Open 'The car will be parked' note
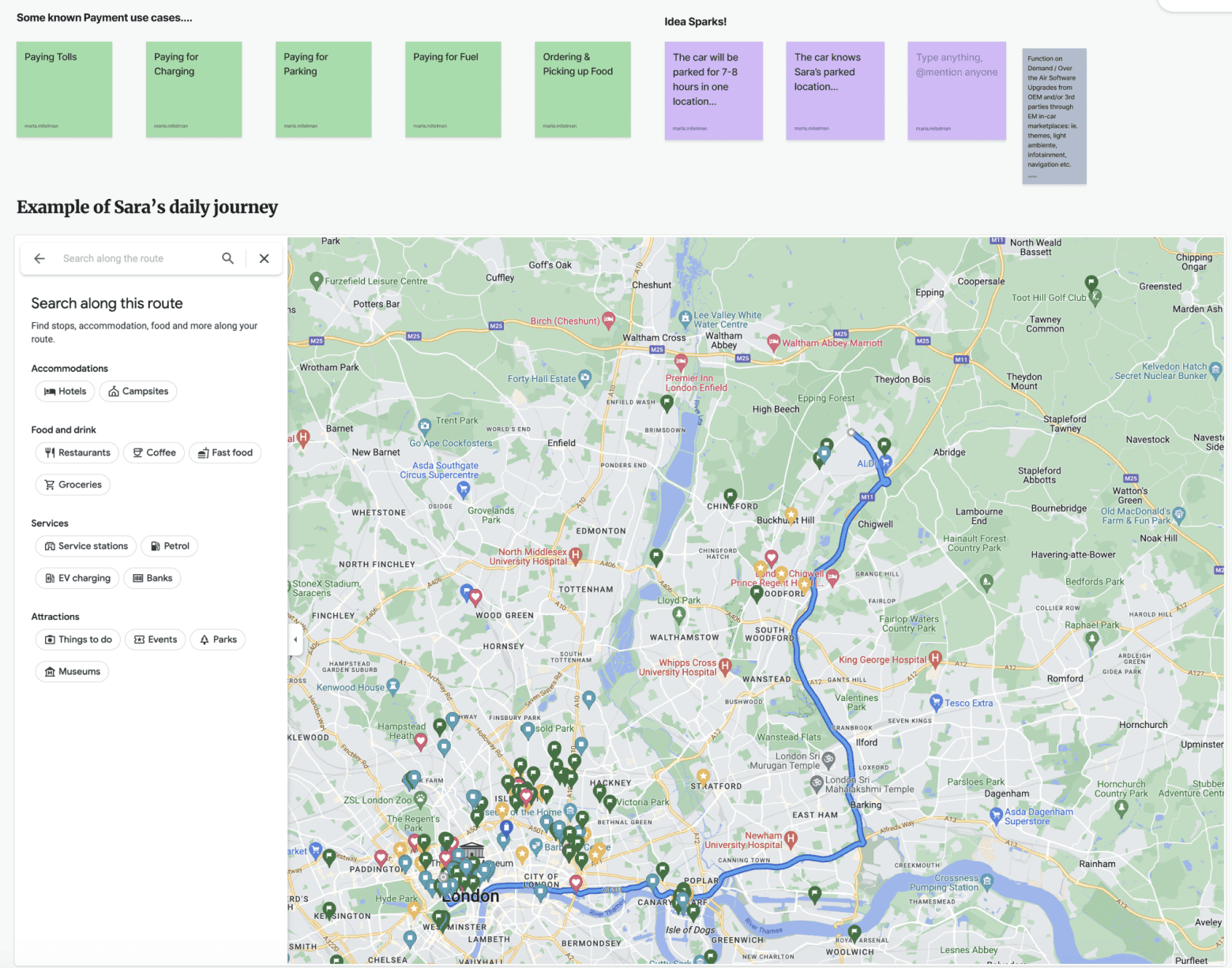Image resolution: width=1232 pixels, height=968 pixels. (x=714, y=91)
